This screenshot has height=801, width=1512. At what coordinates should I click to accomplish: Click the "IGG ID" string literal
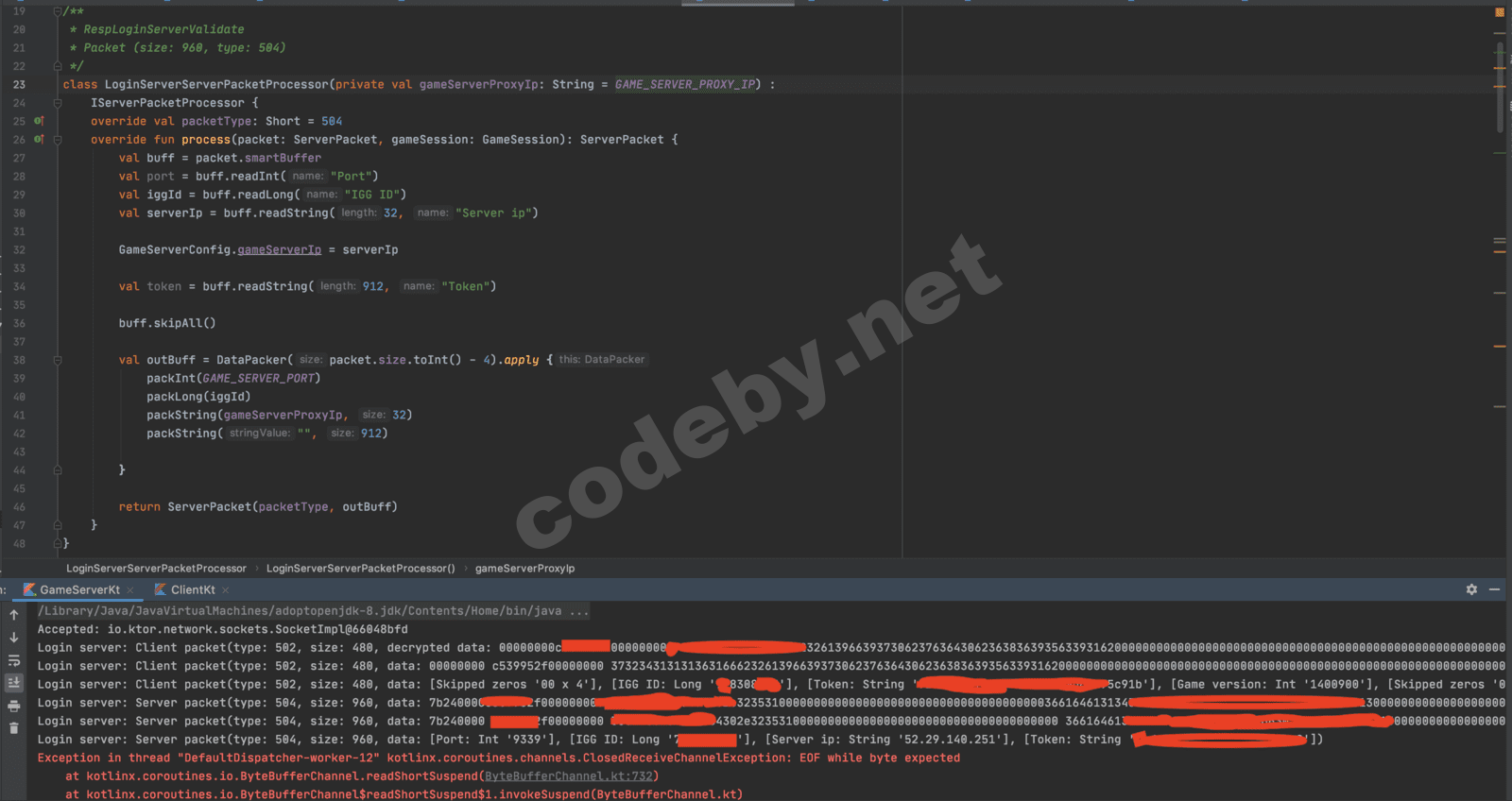[x=371, y=195]
